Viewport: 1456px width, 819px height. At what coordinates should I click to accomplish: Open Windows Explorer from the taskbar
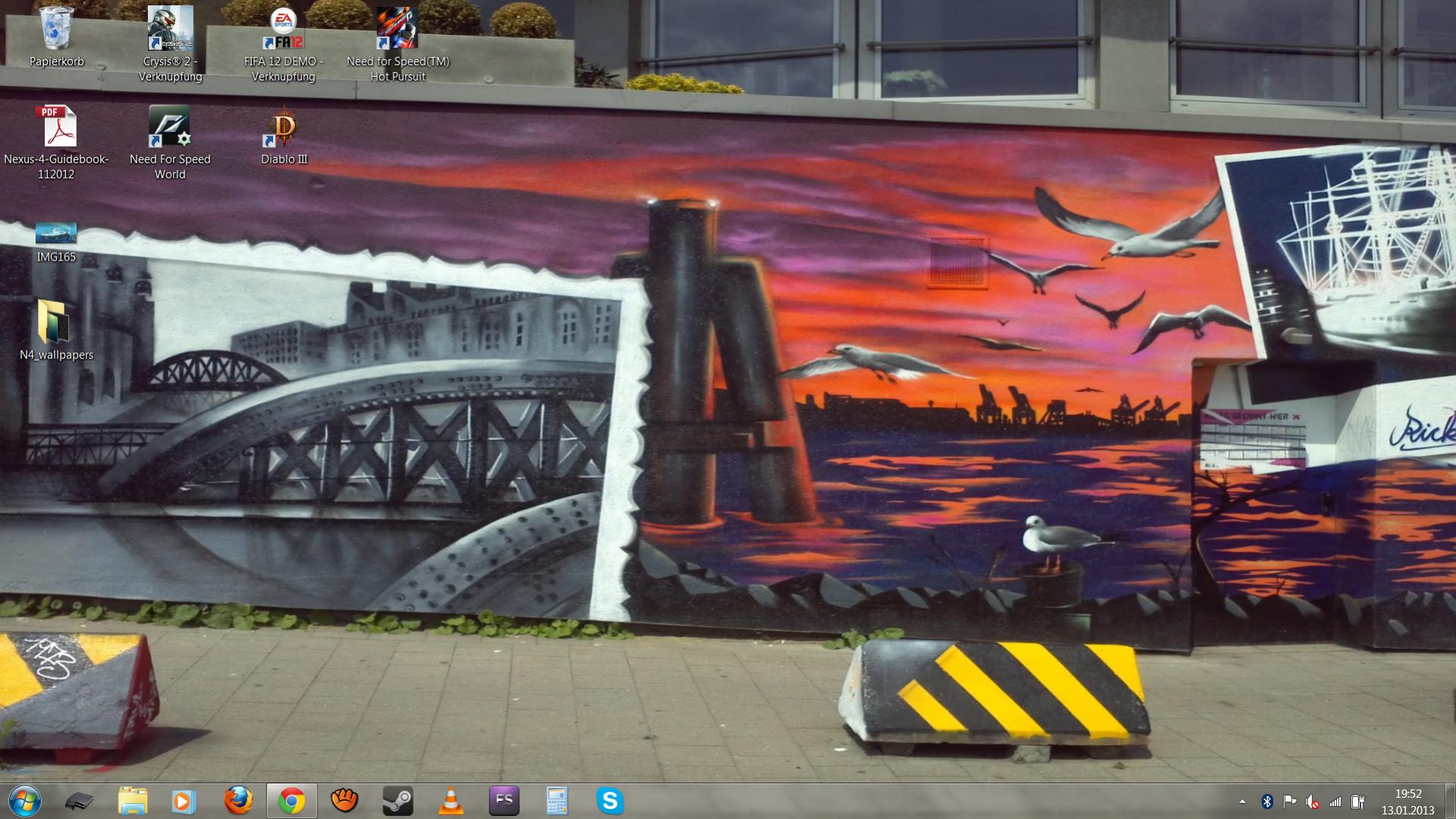(x=132, y=801)
